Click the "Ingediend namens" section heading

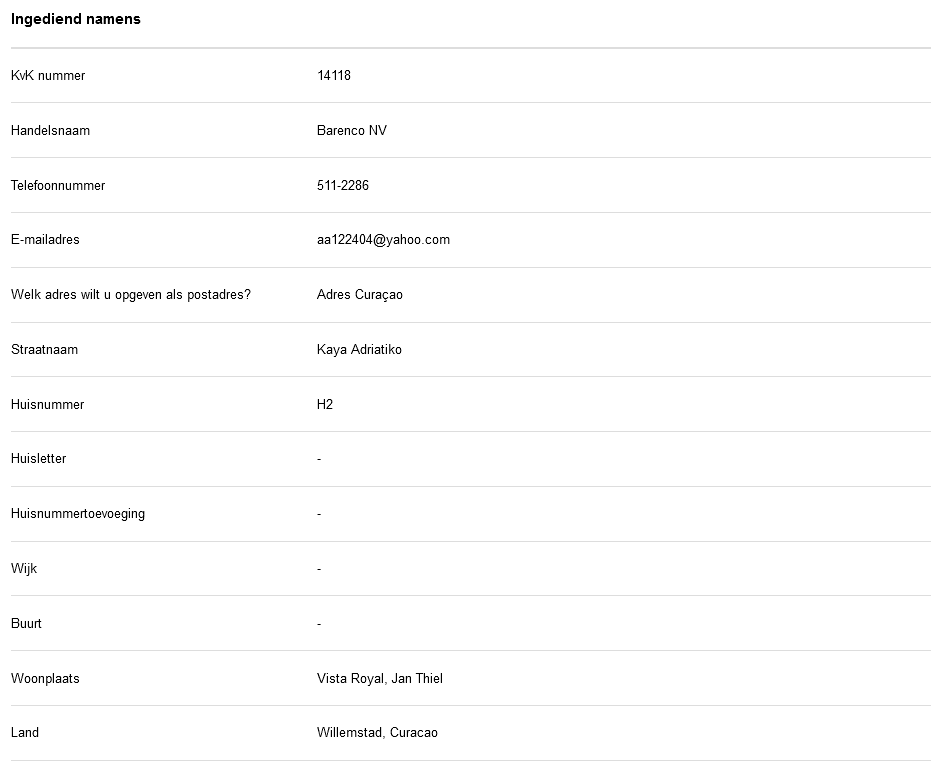(76, 19)
